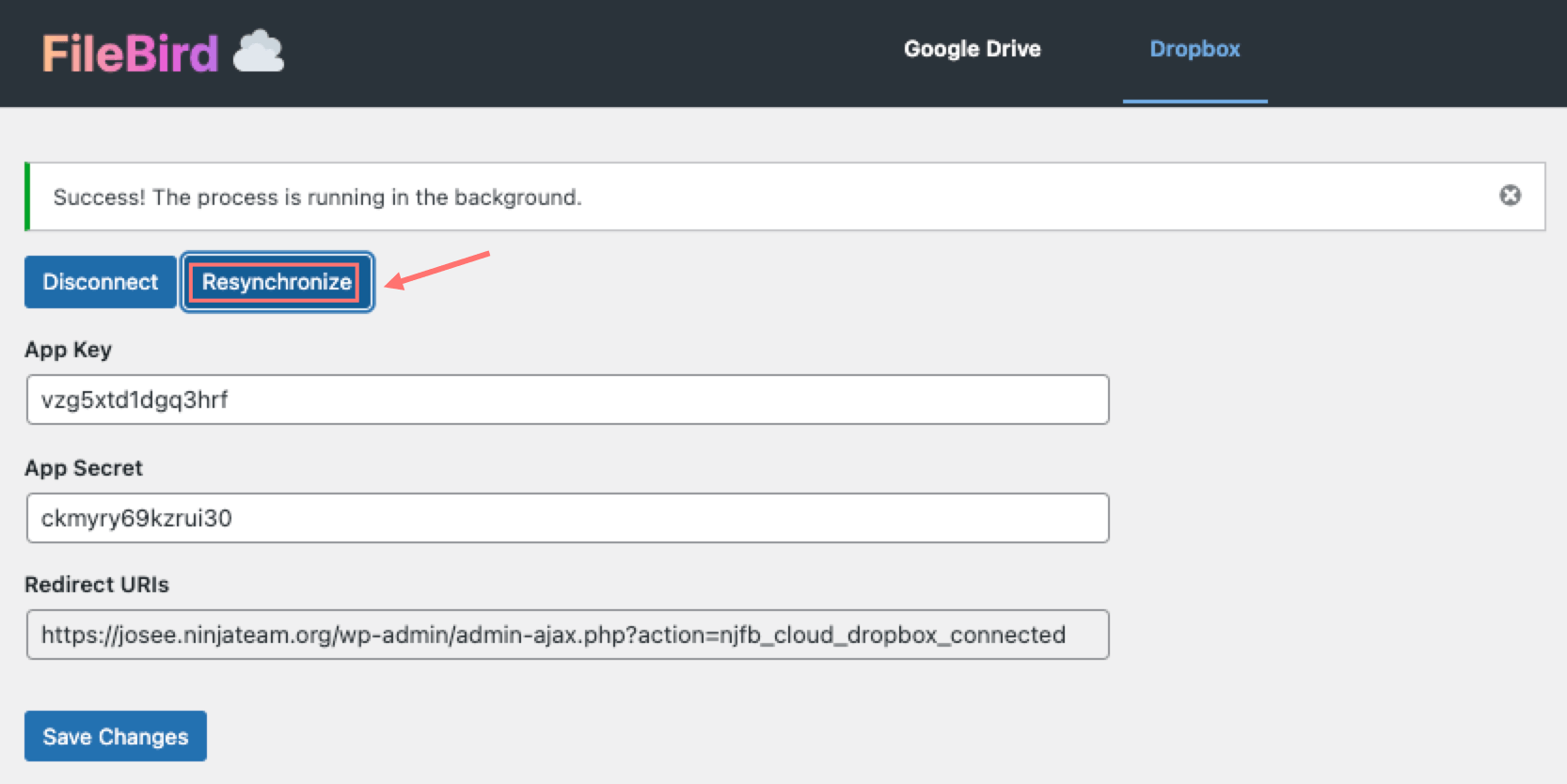Screen dimensions: 1567x784
Task: Click the cloud icon beside FileBird
Action: [259, 52]
